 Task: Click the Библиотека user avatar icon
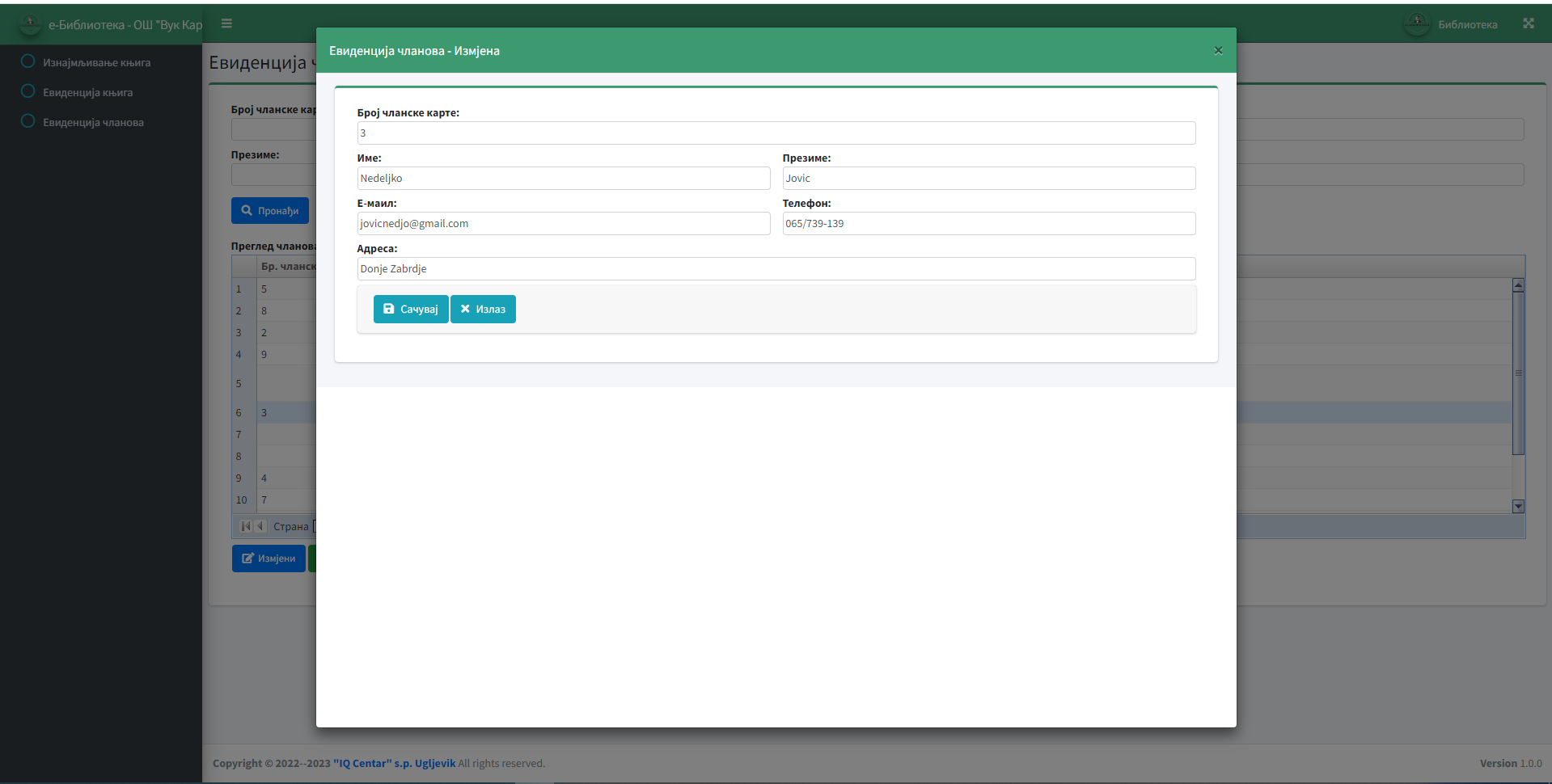coord(1417,24)
